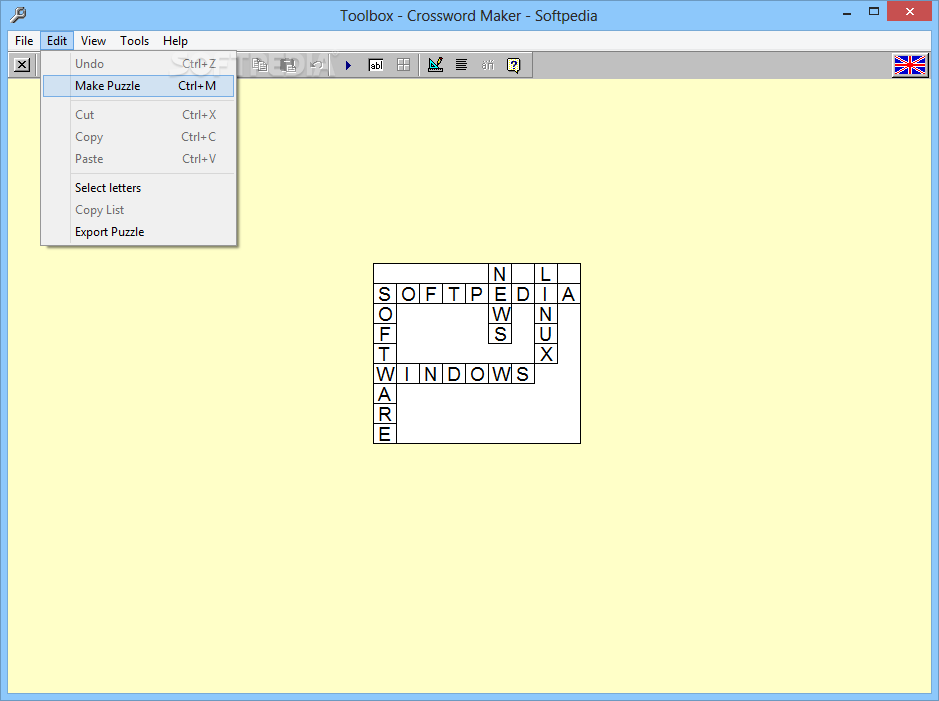Click the yellow question mark help icon
This screenshot has width=939, height=701.
(514, 65)
